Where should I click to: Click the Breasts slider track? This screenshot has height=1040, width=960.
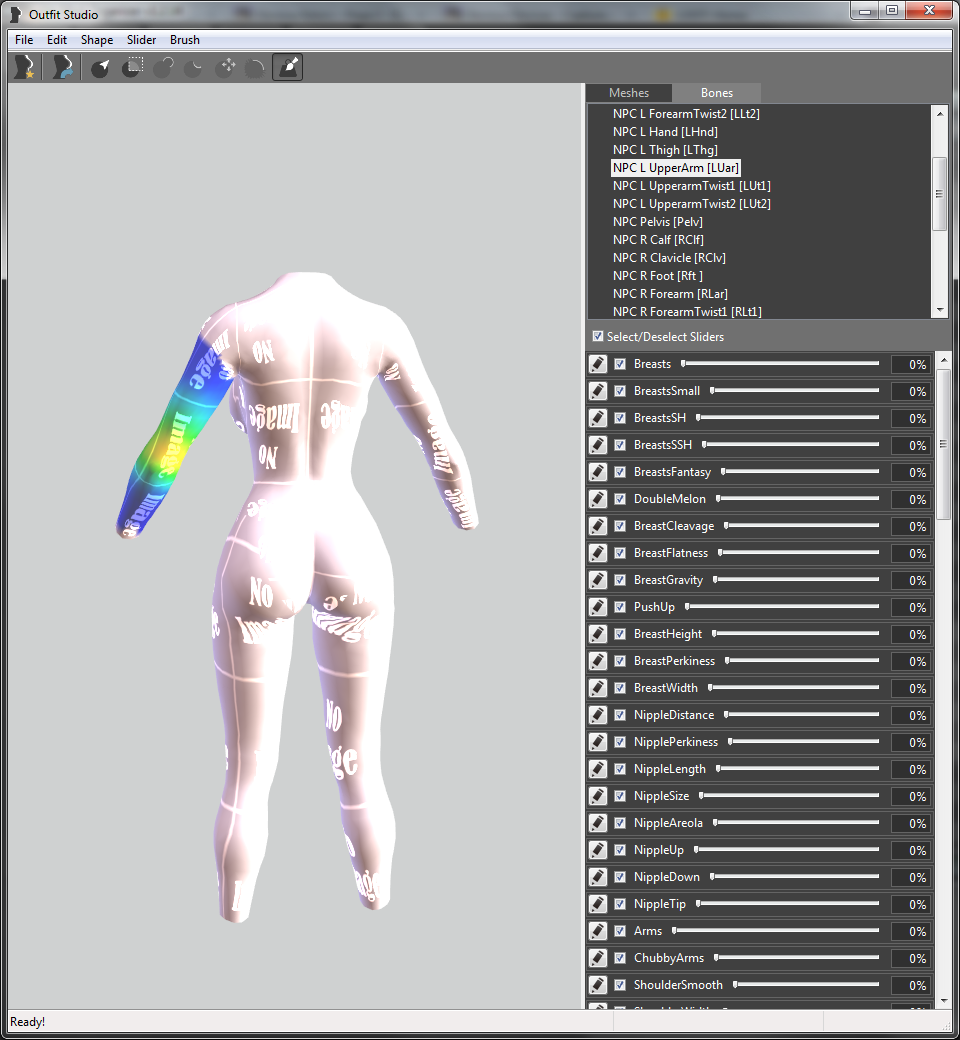[x=780, y=363]
